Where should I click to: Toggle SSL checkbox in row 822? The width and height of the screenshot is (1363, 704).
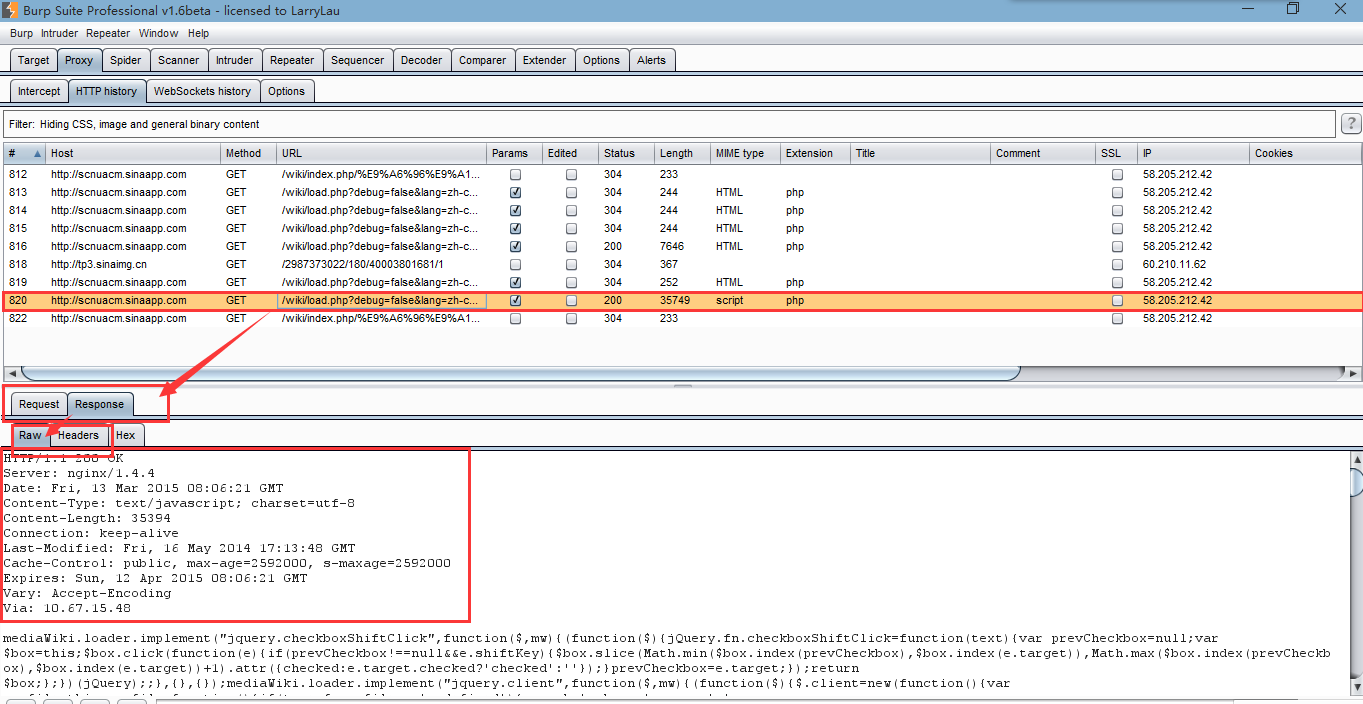tap(1118, 318)
